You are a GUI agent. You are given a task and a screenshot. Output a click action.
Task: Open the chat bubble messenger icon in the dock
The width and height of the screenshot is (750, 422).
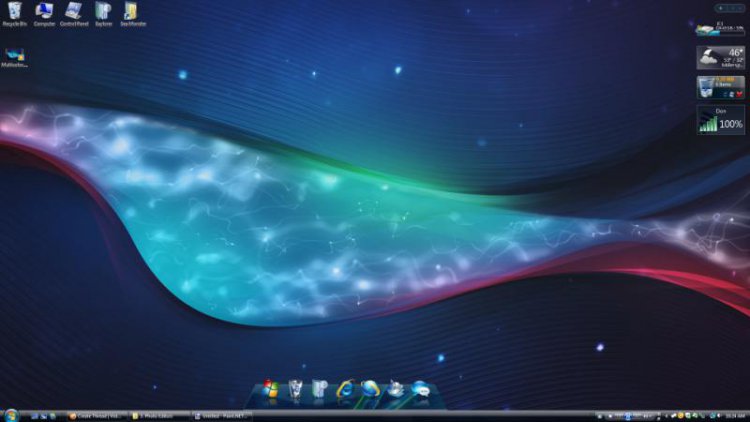420,389
